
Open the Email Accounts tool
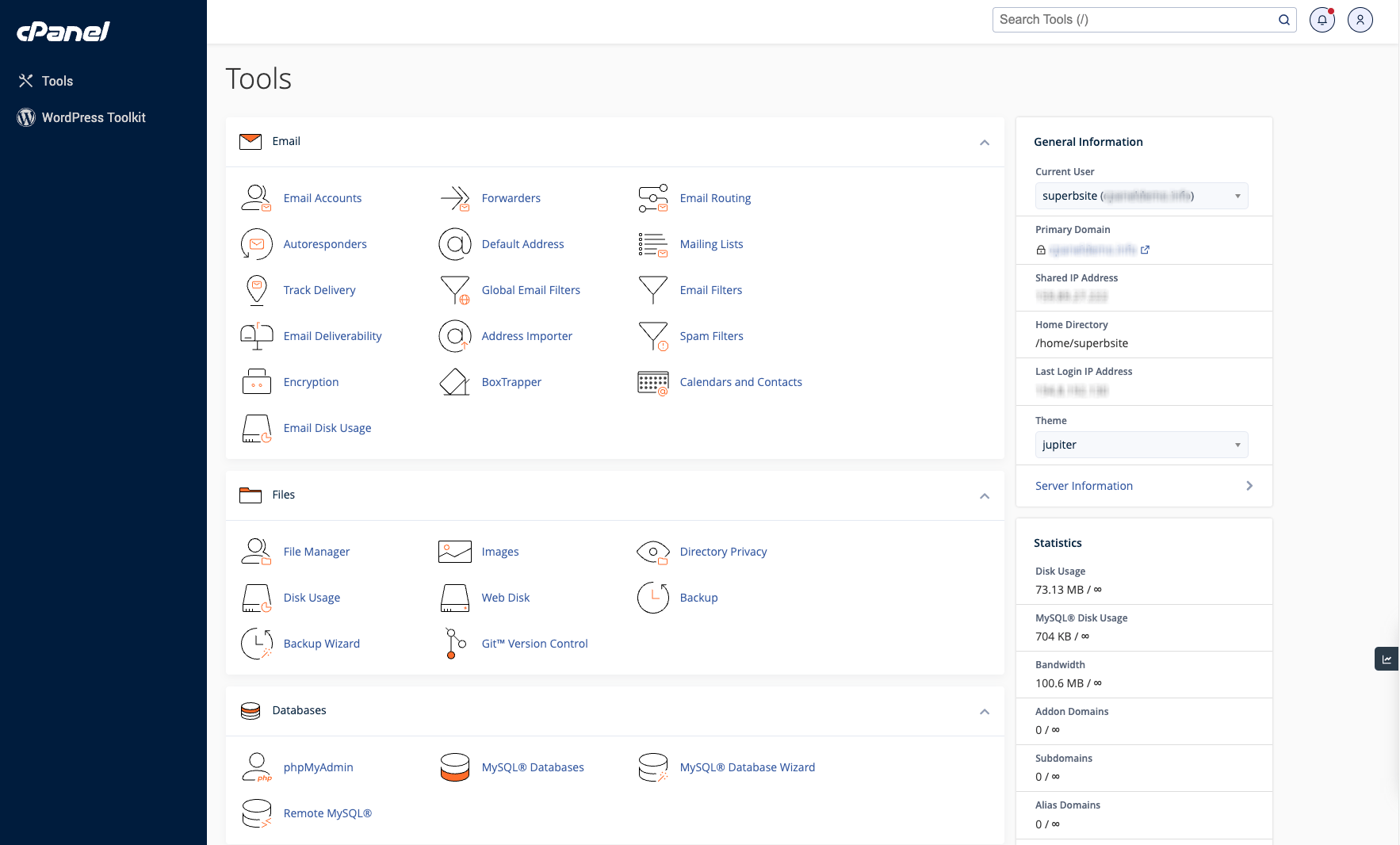pyautogui.click(x=323, y=198)
